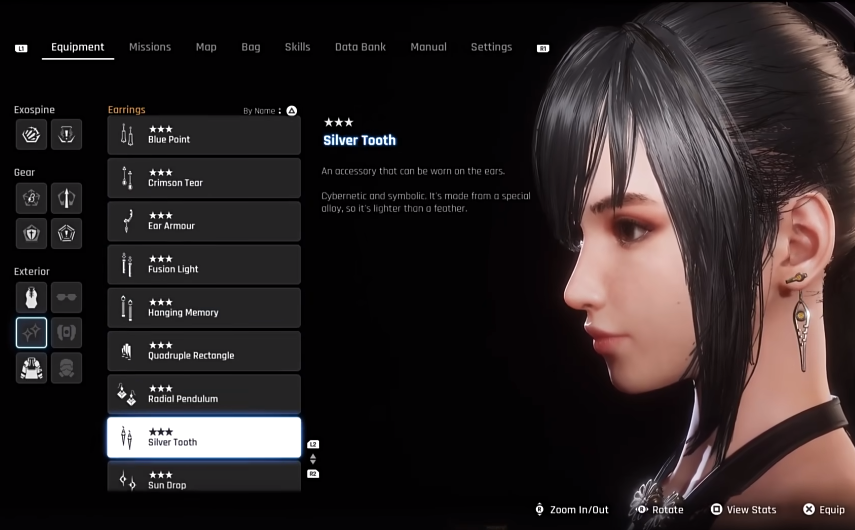Choose the outfit bodysuit Exterior slot
The image size is (855, 530).
pyautogui.click(x=31, y=297)
